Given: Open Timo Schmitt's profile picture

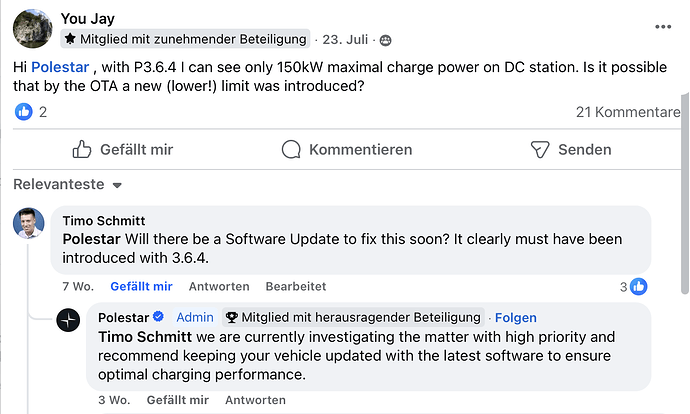Looking at the screenshot, I should [29, 223].
